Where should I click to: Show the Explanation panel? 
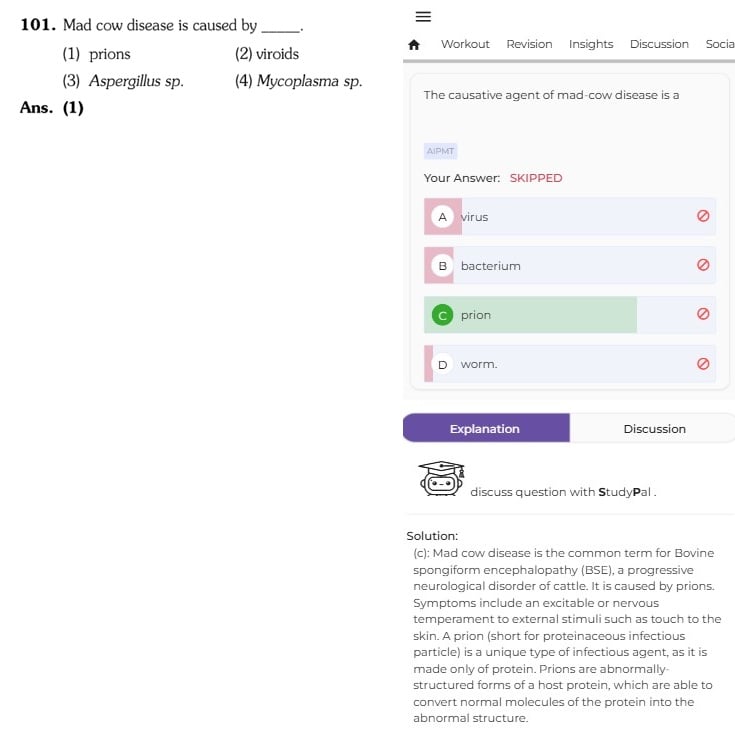[x=486, y=428]
